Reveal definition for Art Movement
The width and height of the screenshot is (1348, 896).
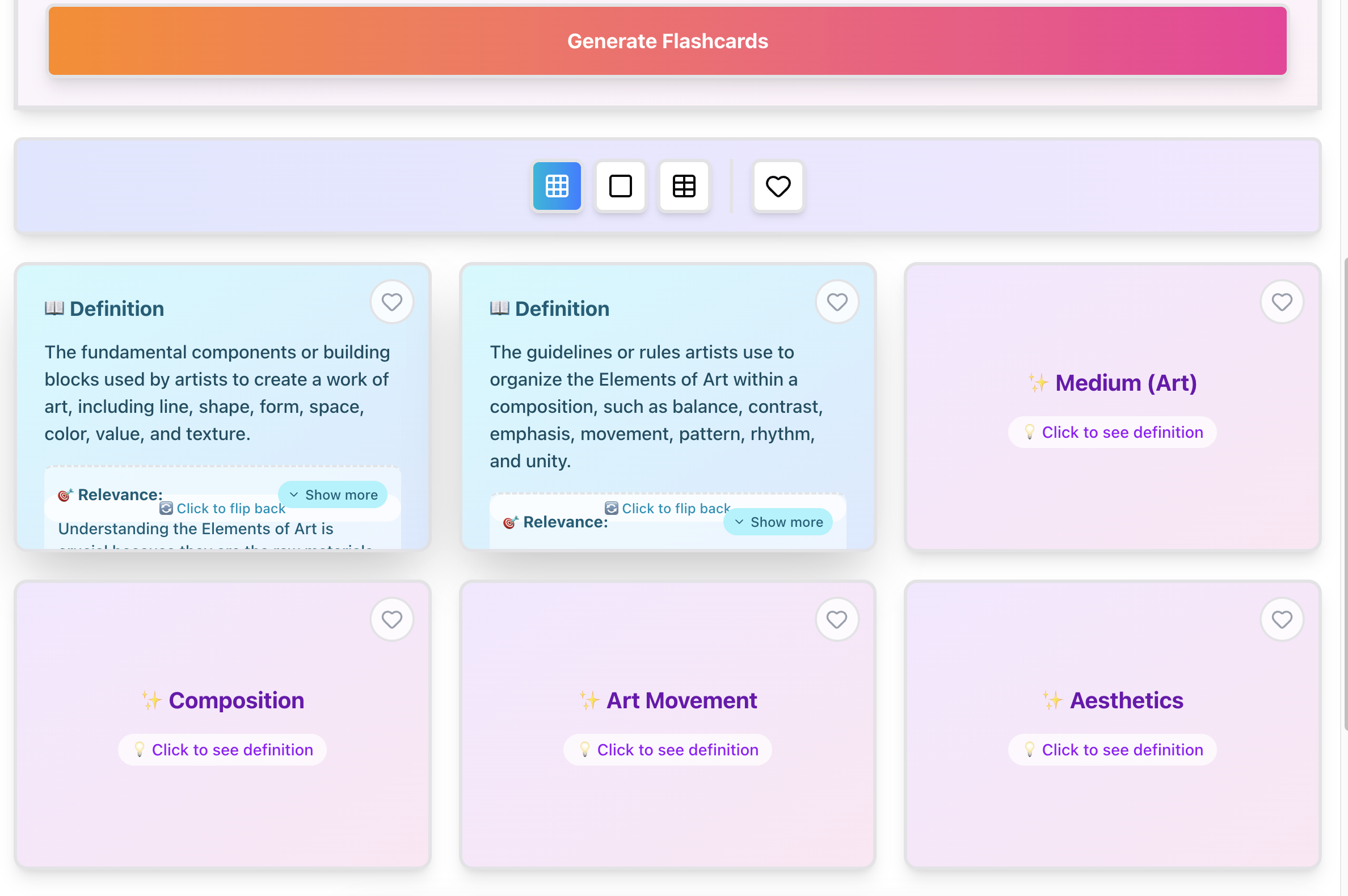point(667,750)
